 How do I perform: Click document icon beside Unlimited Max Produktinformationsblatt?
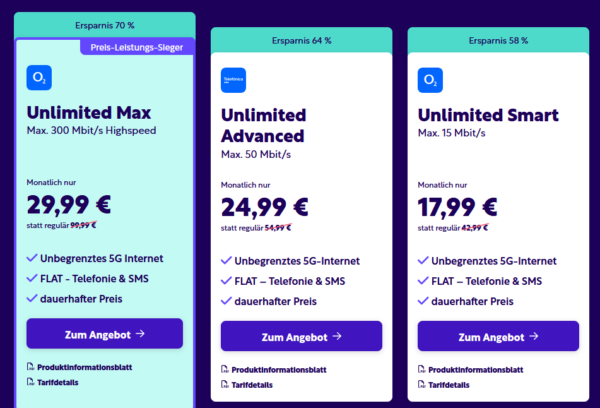(x=31, y=367)
